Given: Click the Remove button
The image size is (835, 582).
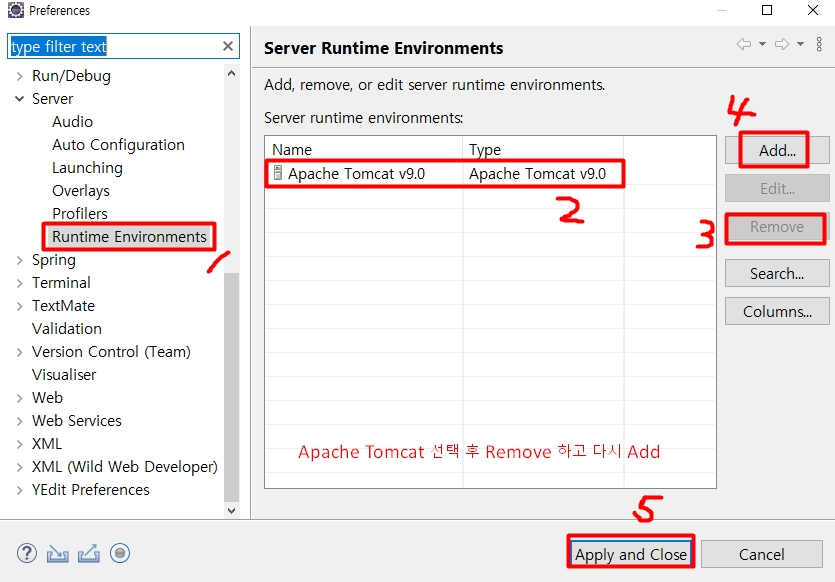Looking at the screenshot, I should (x=777, y=227).
